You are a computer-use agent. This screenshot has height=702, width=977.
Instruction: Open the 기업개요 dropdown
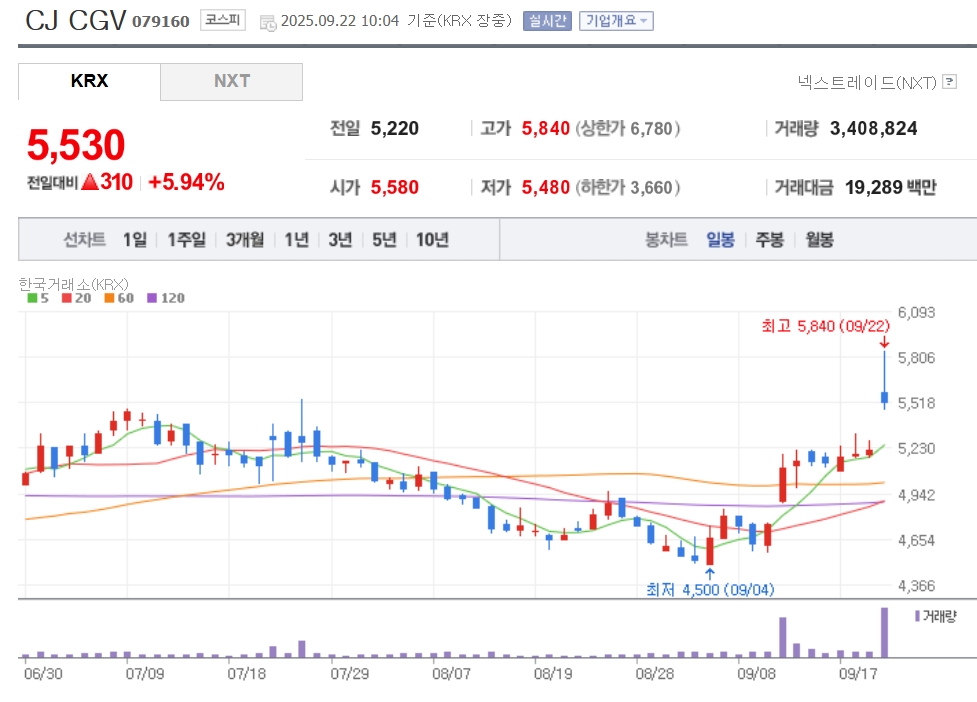[616, 21]
